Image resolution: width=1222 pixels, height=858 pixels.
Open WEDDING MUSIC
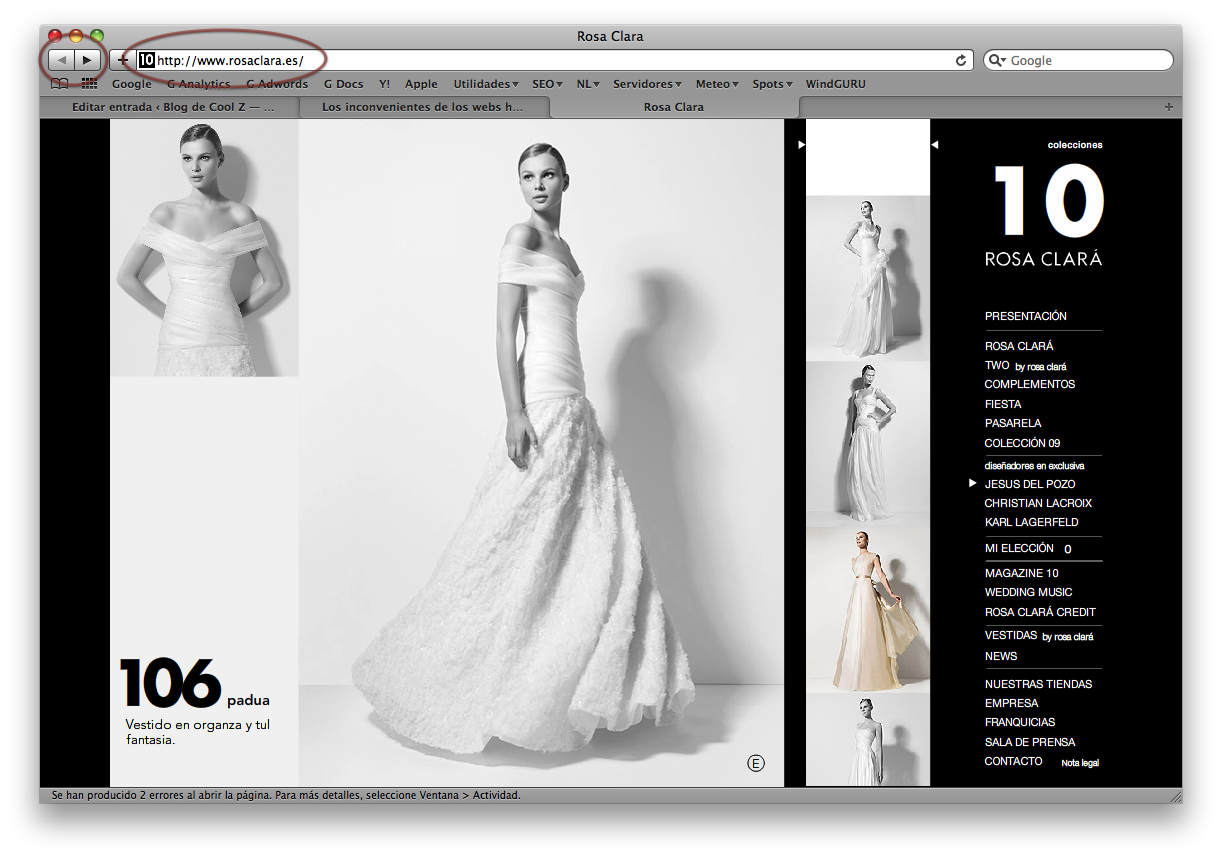pyautogui.click(x=1028, y=592)
